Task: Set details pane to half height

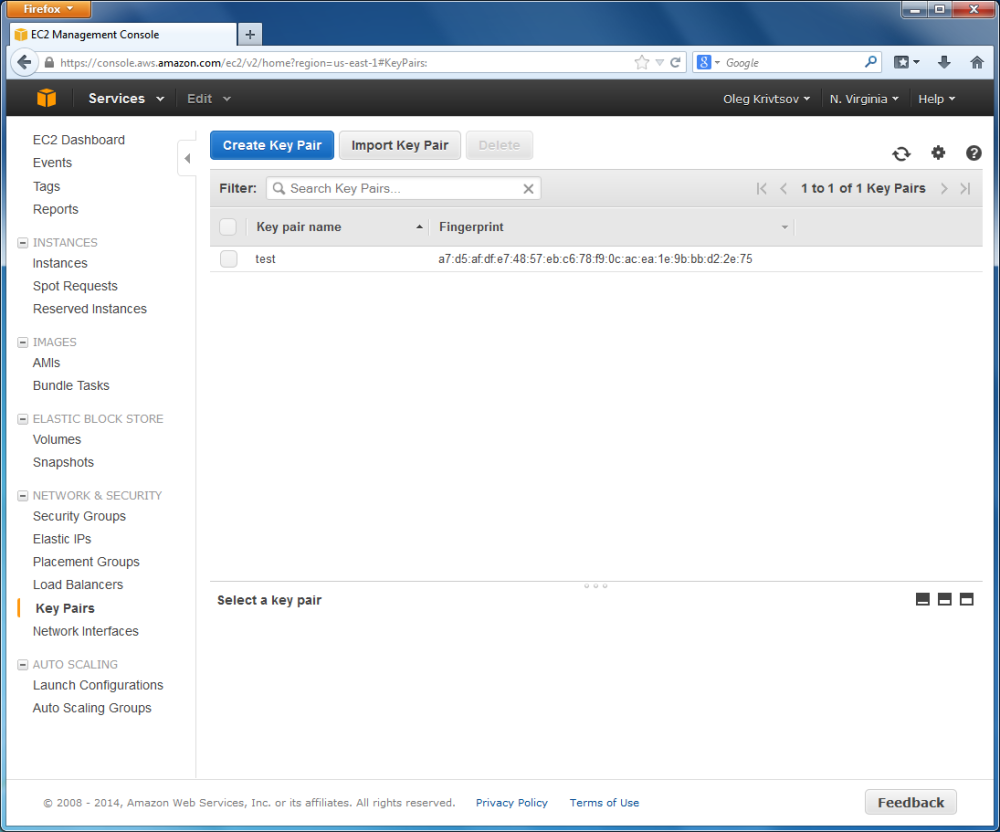Action: coord(945,599)
